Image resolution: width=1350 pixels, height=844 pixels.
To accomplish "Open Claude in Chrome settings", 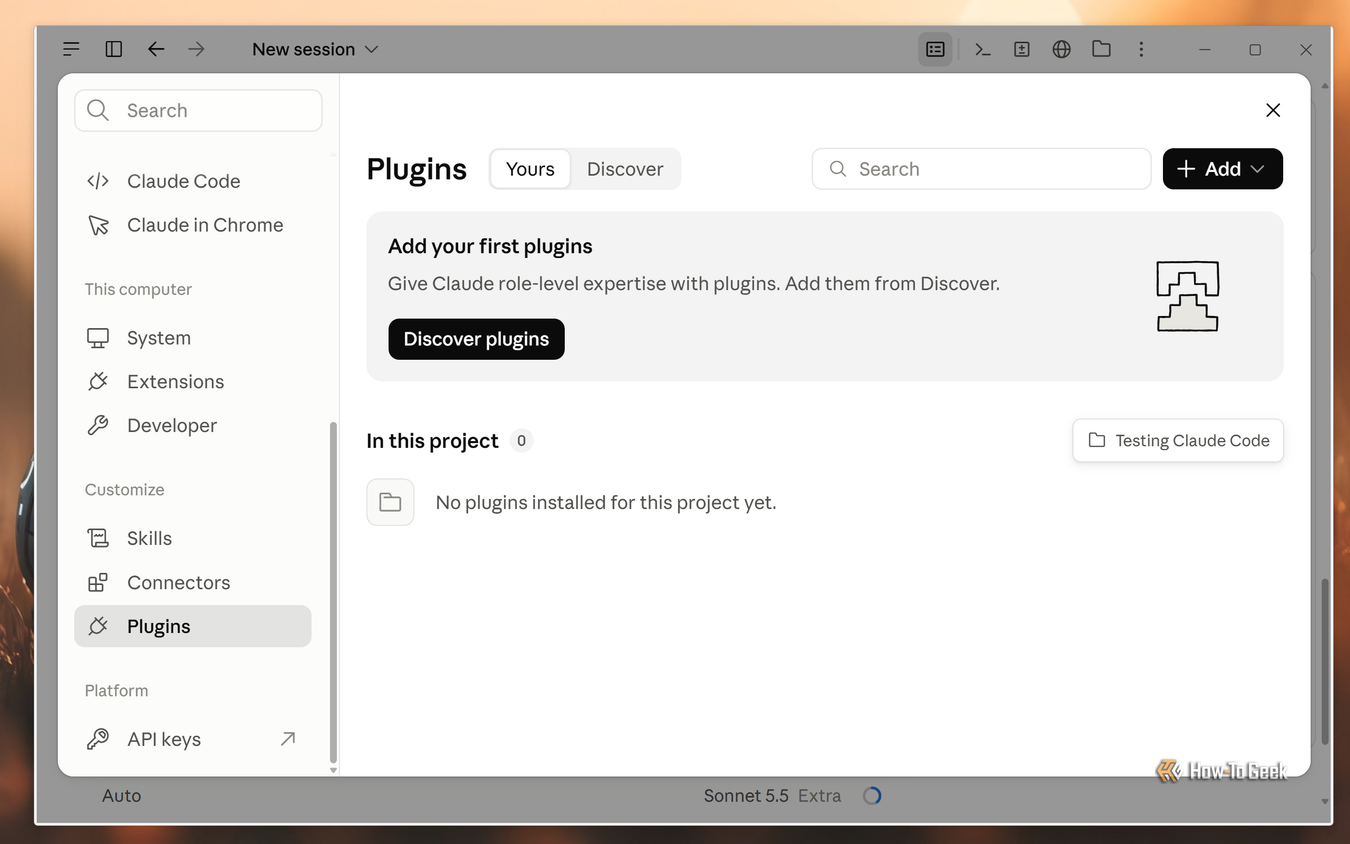I will point(193,225).
